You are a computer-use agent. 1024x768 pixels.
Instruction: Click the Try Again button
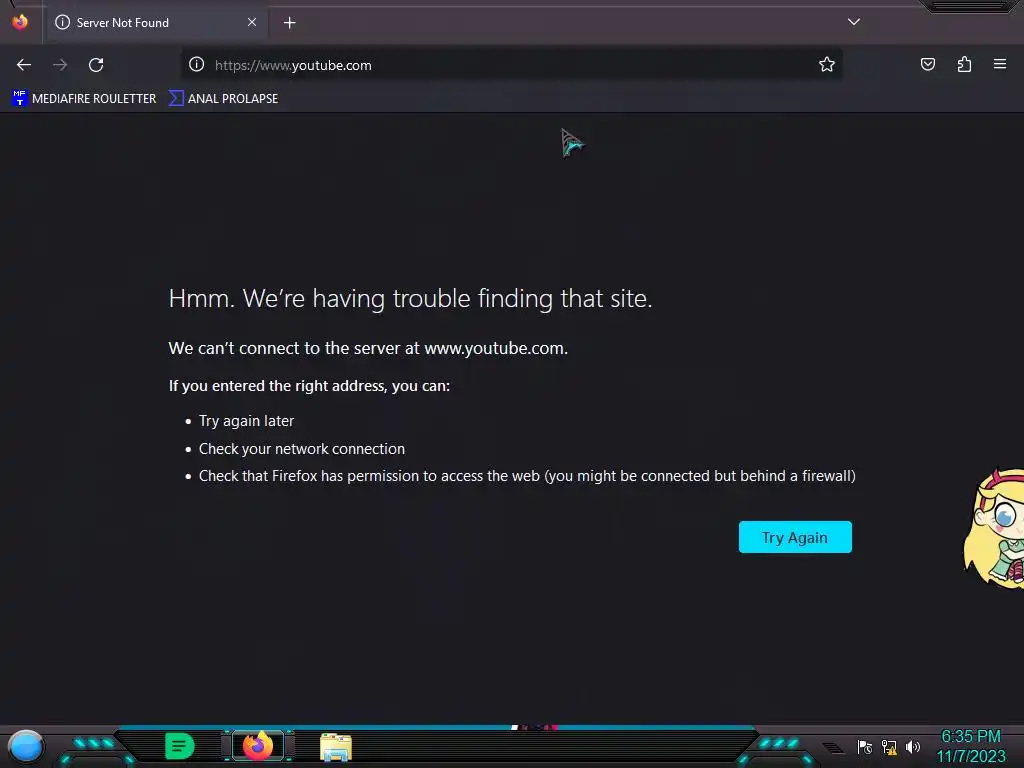point(795,537)
